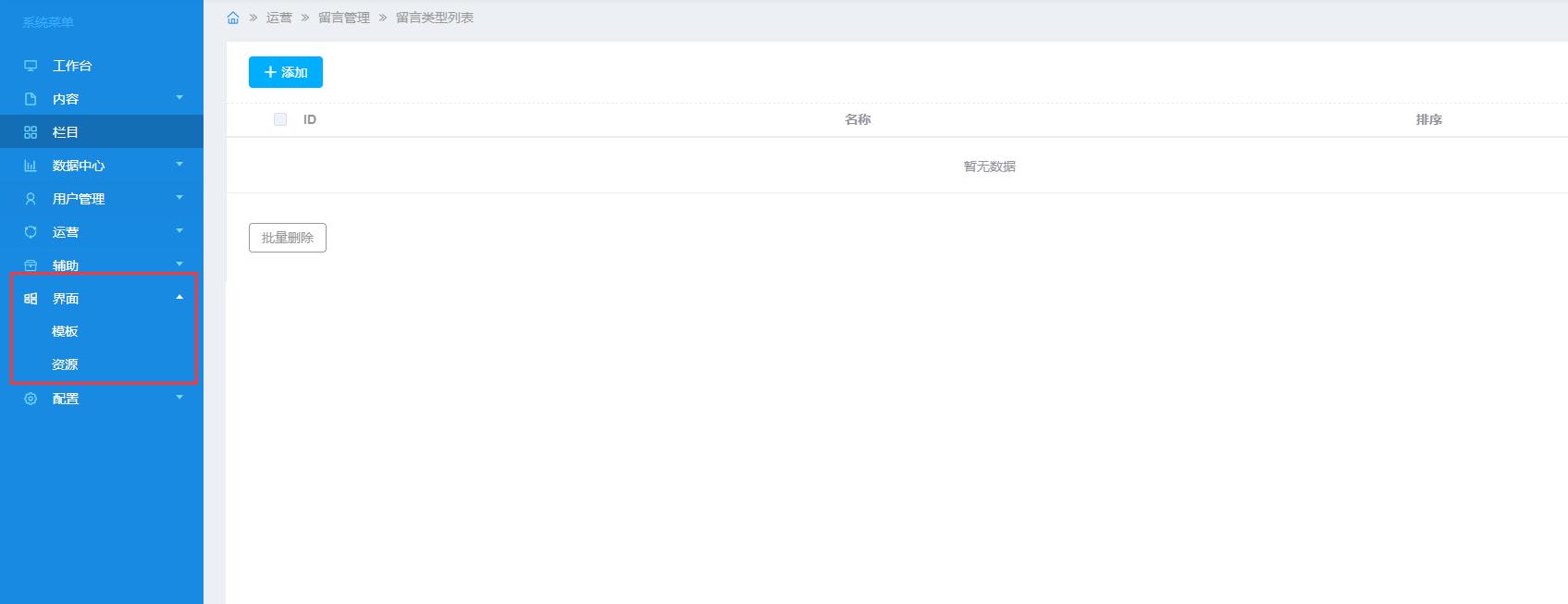Click 留言类型列表 breadcrumb text
Screen dimensions: 1568x604
pyautogui.click(x=435, y=18)
